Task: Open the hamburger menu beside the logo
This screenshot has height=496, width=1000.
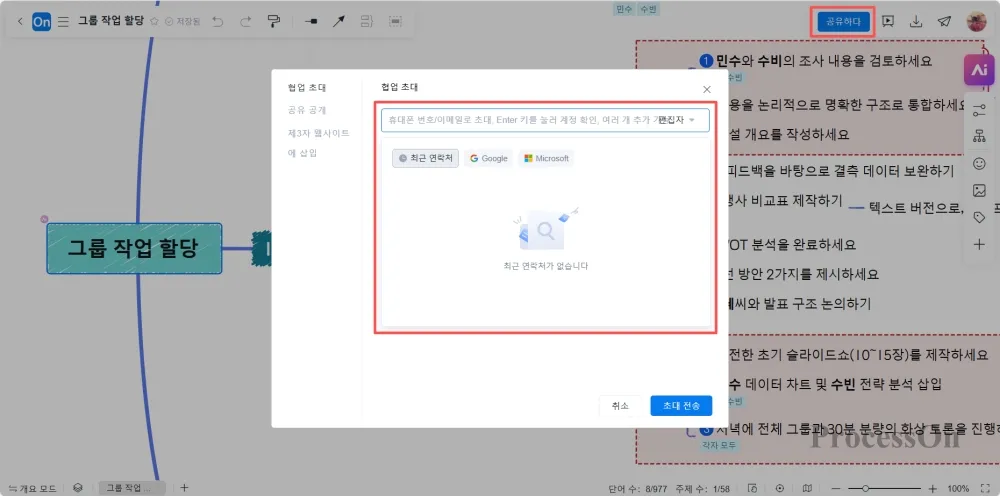Action: 64,21
